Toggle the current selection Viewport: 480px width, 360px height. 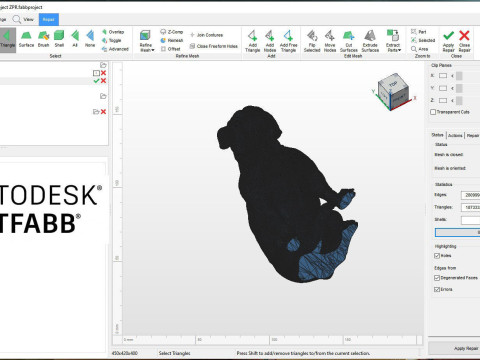(112, 40)
